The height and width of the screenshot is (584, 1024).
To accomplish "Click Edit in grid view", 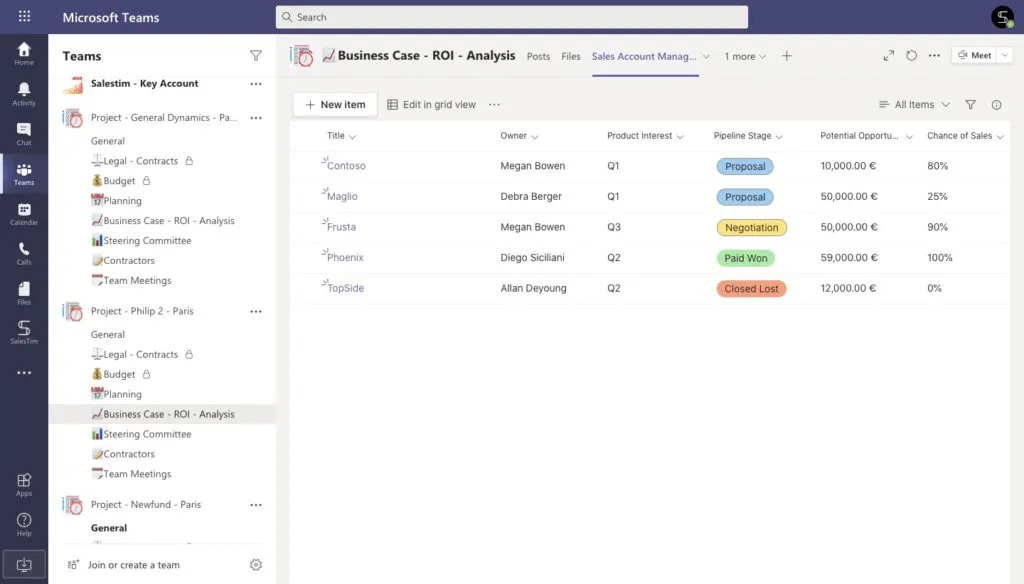I will pos(432,105).
